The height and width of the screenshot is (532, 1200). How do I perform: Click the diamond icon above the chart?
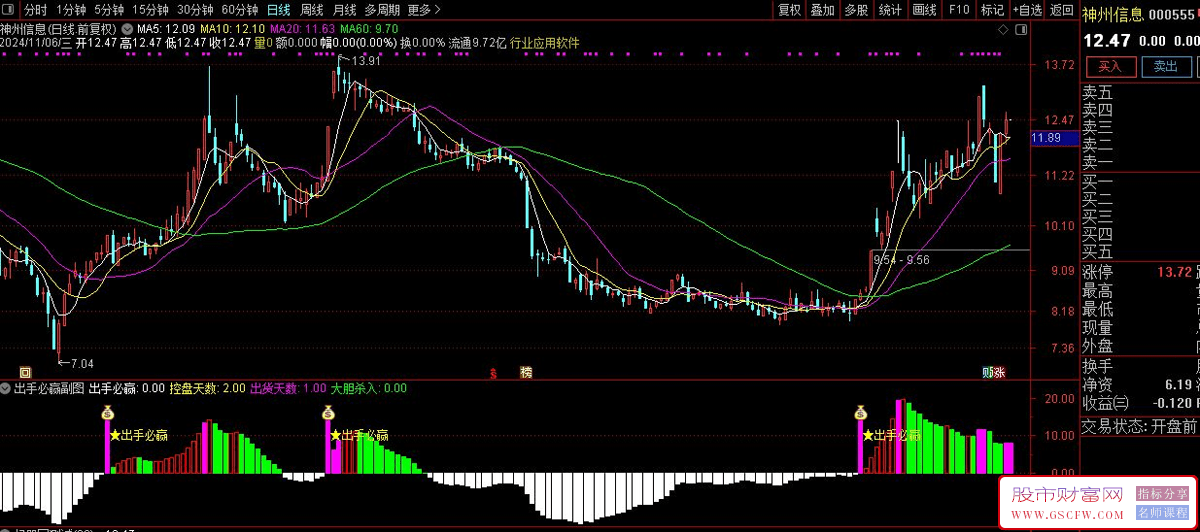click(x=1003, y=29)
